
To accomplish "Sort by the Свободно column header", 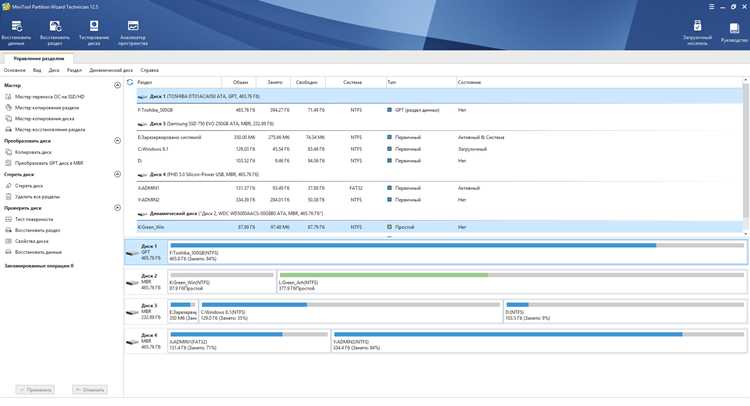I will click(308, 82).
